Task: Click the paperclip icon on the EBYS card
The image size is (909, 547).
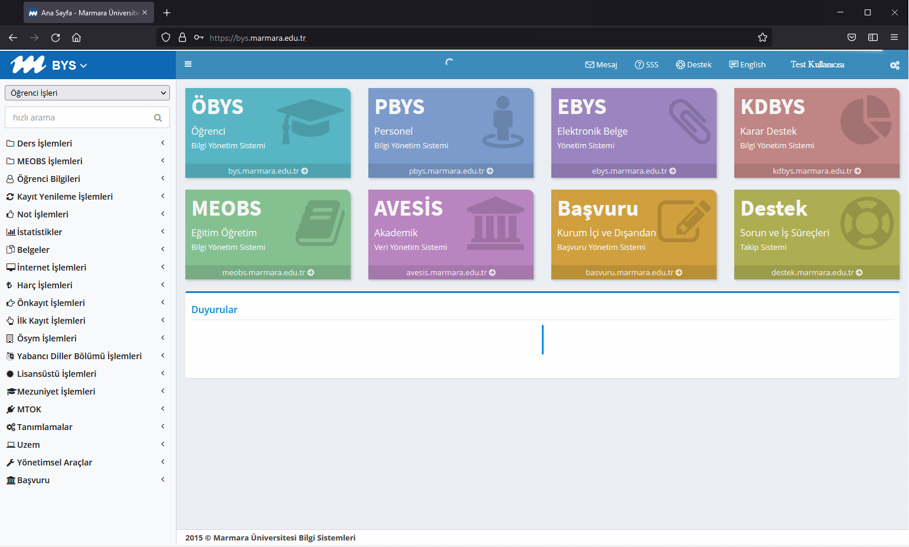Action: (690, 121)
